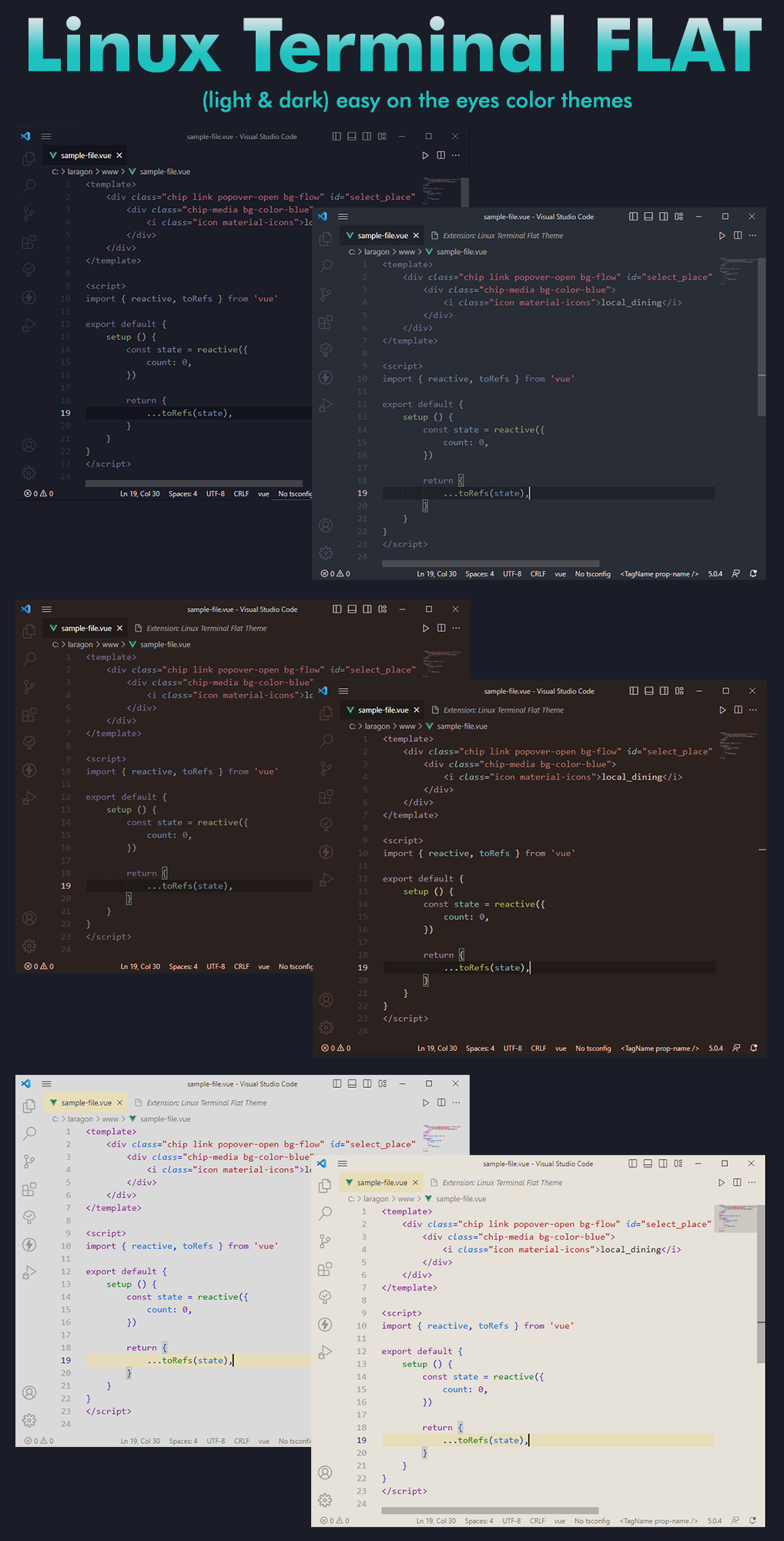Open Extension tab in light front window
Viewport: 784px width, 1541px height.
[497, 1183]
